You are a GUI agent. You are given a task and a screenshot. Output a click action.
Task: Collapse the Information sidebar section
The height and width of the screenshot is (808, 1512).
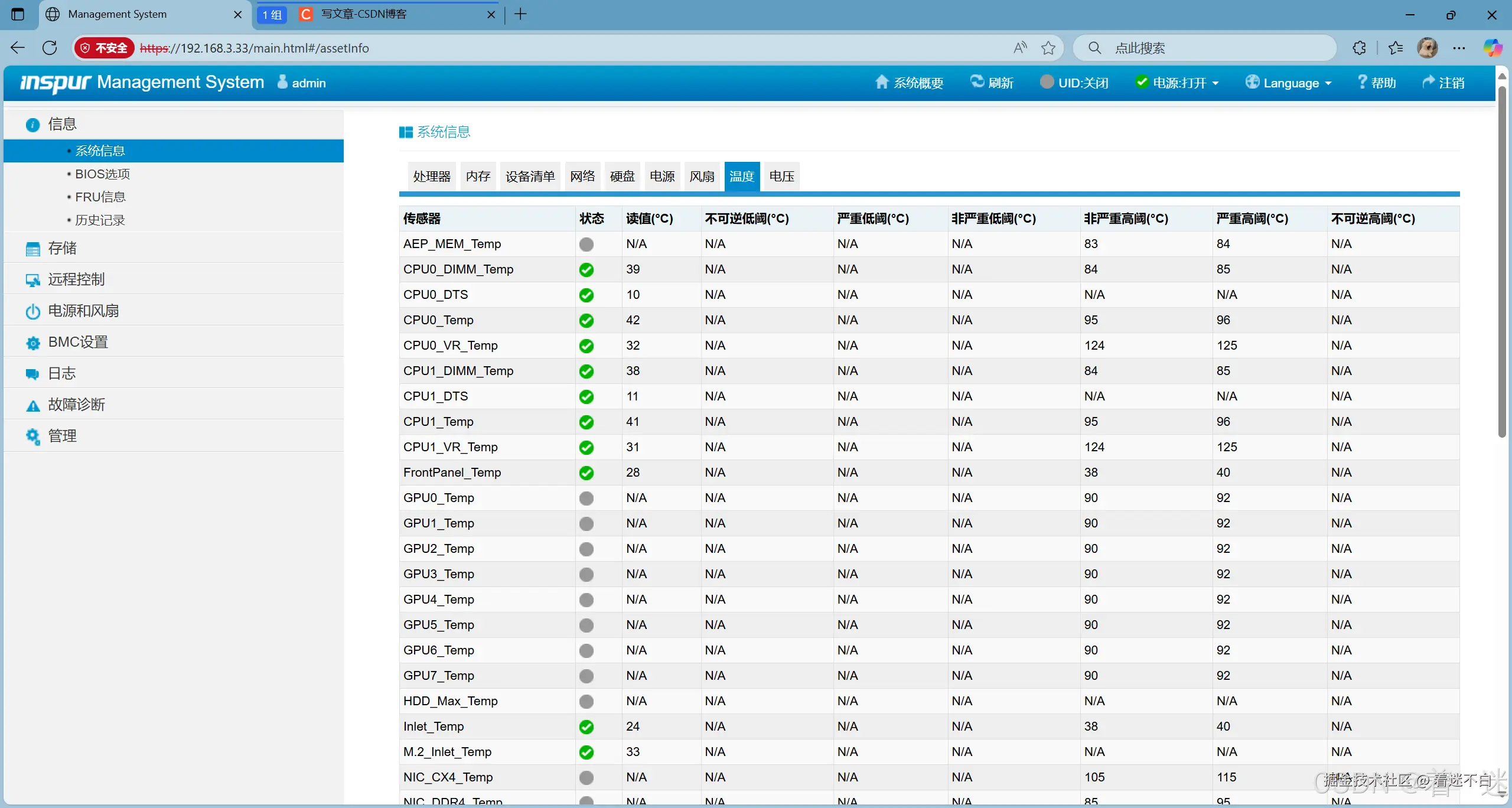(61, 124)
